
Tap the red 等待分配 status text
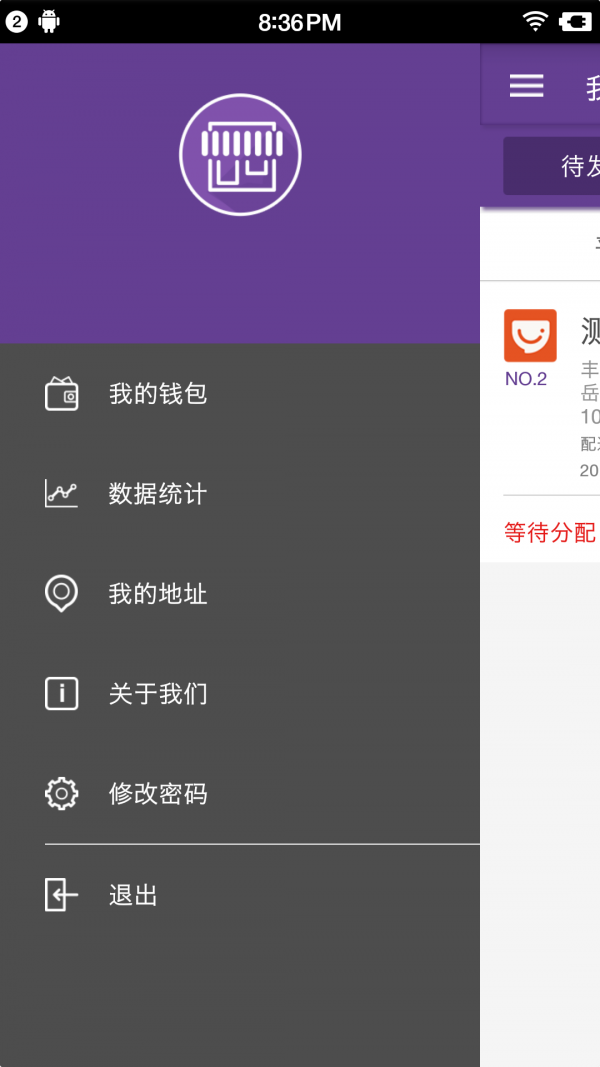point(550,532)
